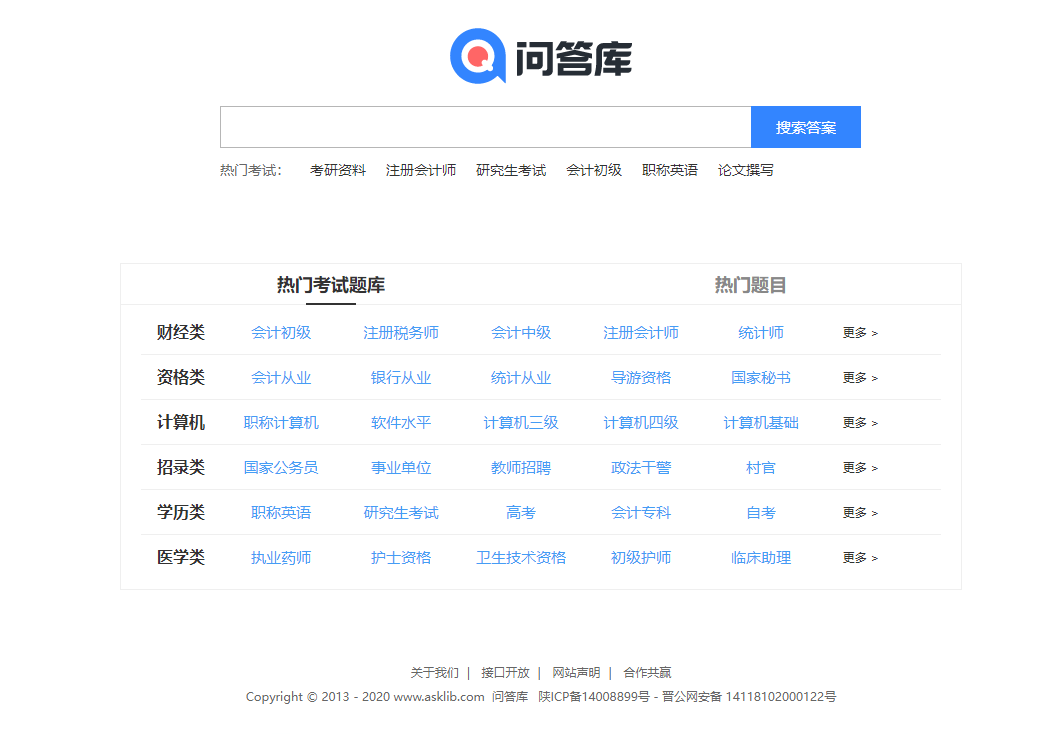Open the 考研资料 hot exam link
The image size is (1050, 738).
pos(338,170)
